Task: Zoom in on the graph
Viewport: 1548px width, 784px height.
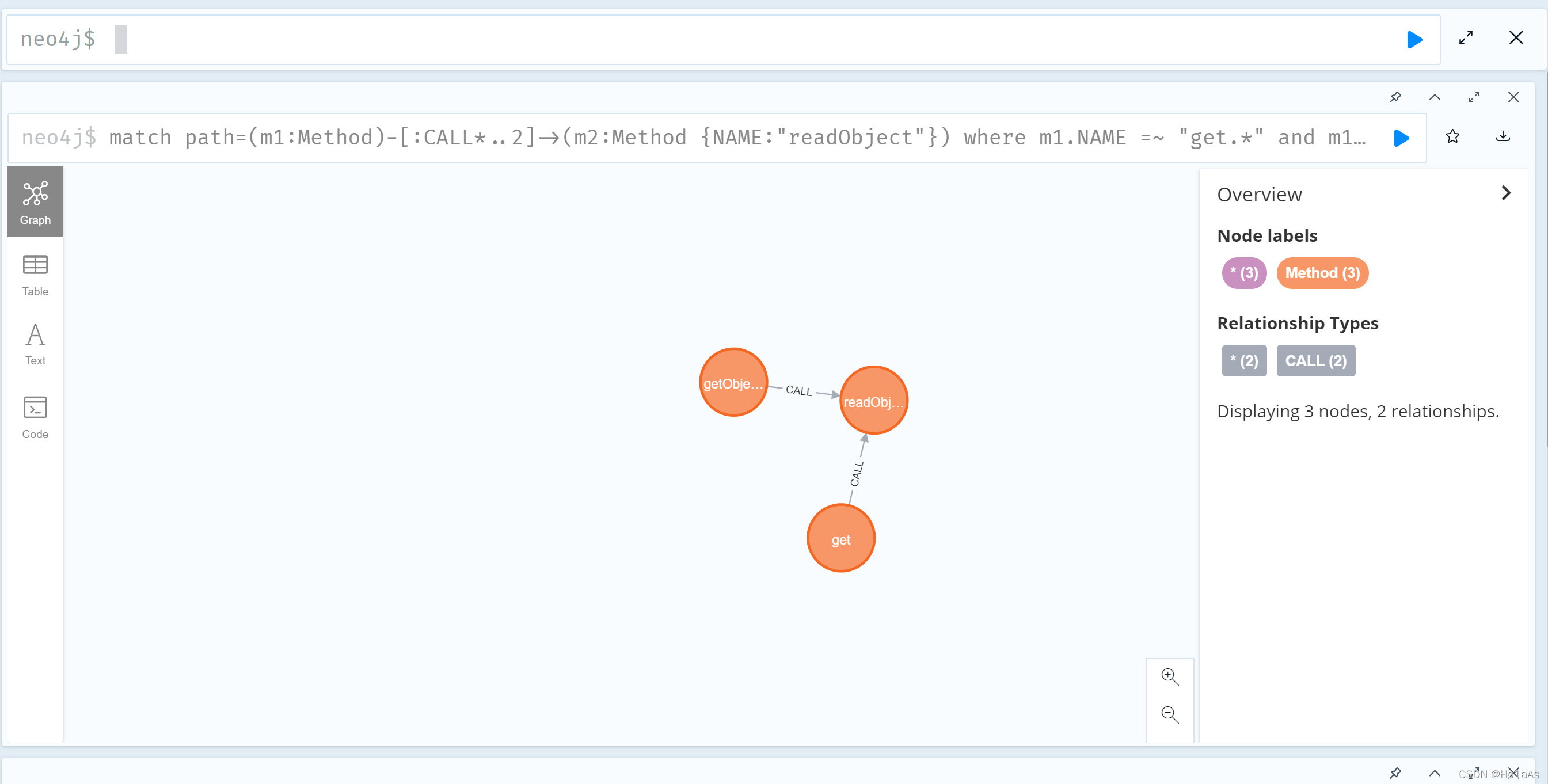Action: coord(1169,676)
